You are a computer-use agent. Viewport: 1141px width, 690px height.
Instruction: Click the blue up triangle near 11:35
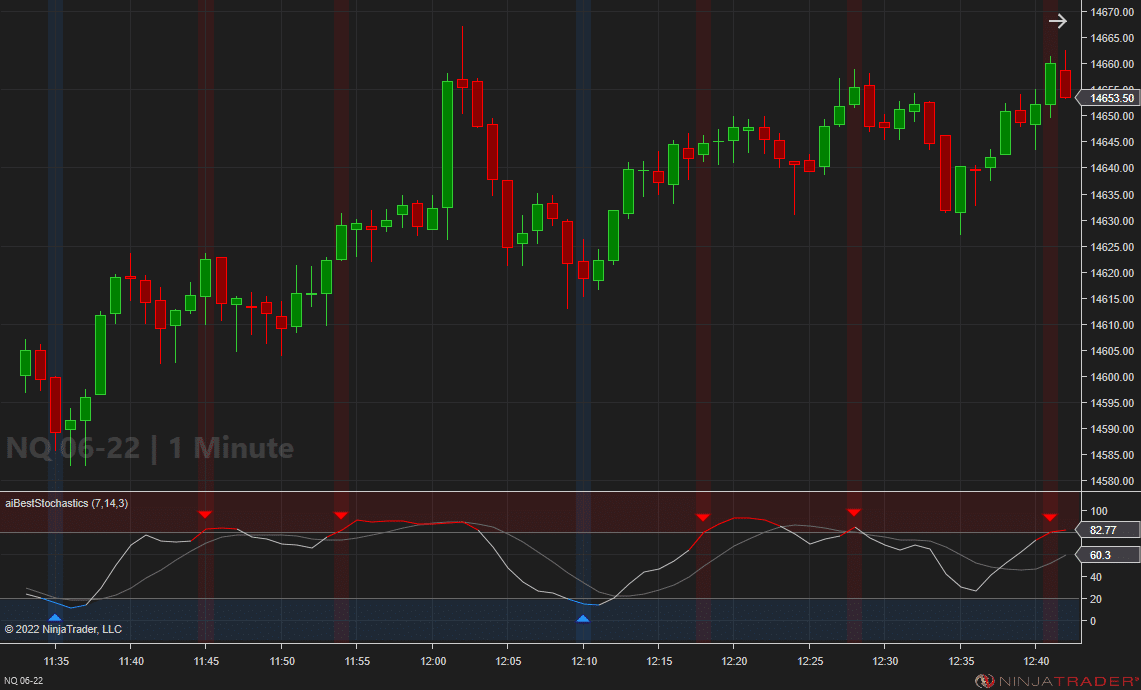coord(55,619)
